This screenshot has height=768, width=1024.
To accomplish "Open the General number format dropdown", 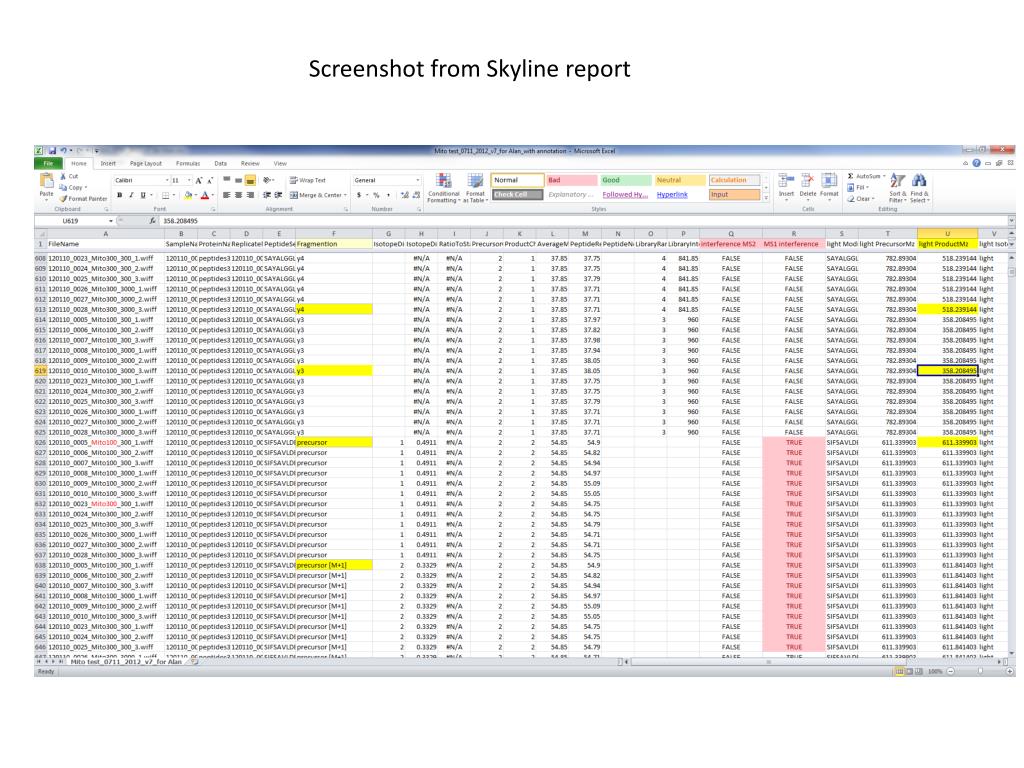I will click(418, 180).
